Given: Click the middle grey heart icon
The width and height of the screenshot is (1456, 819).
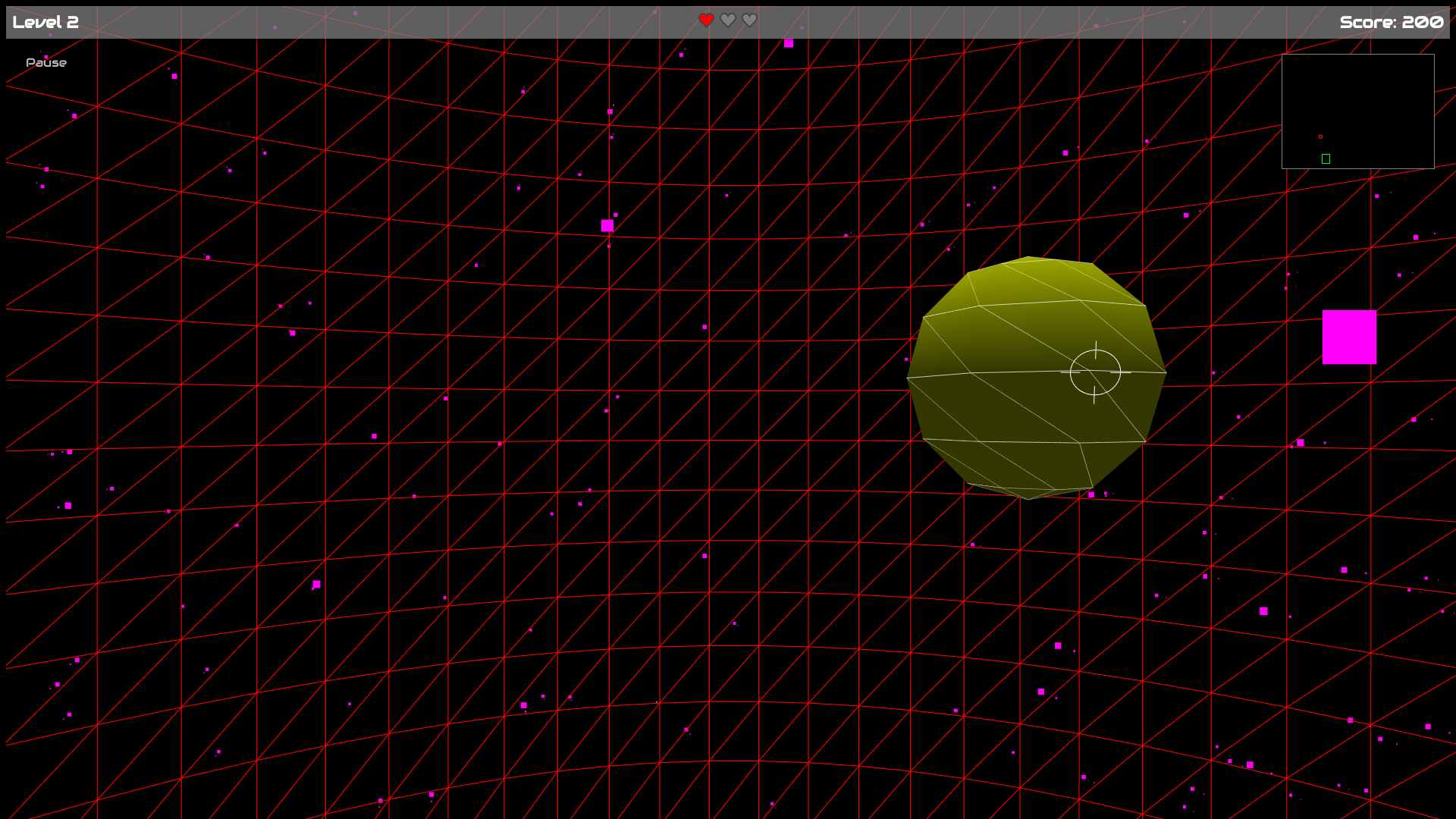Looking at the screenshot, I should (728, 20).
